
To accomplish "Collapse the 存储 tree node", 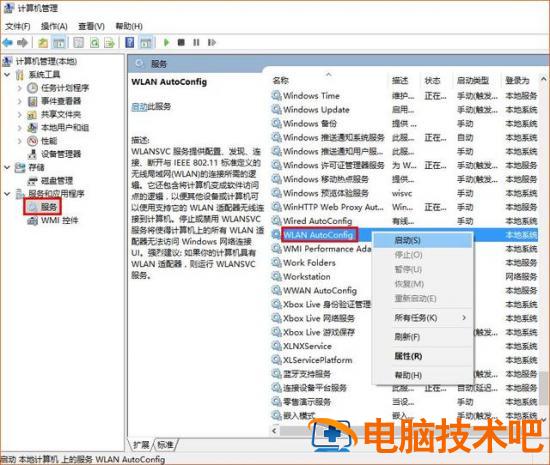I will (7, 167).
